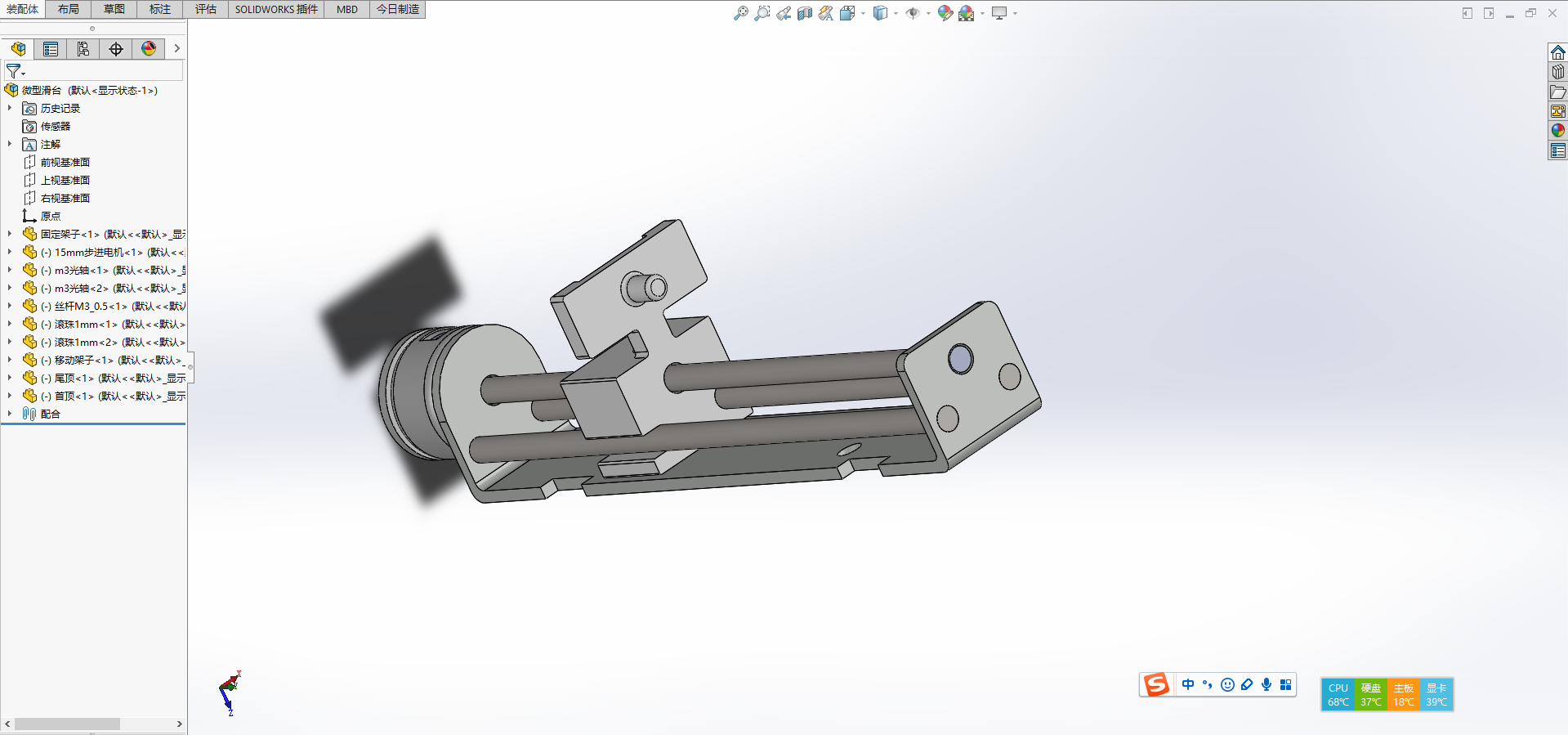Select the FeatureManager design tree tab

[18, 49]
